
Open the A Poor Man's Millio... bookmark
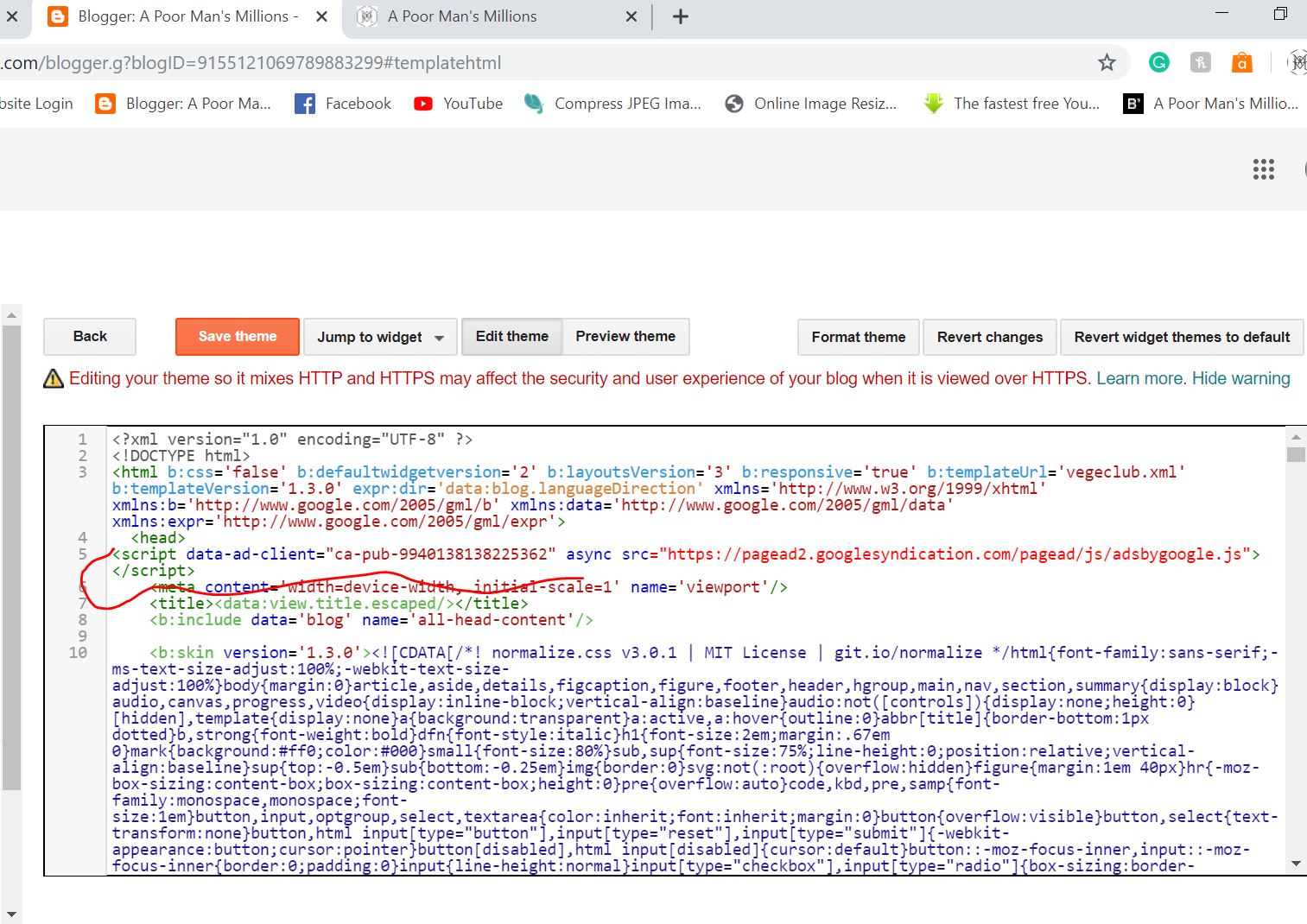(x=1211, y=104)
